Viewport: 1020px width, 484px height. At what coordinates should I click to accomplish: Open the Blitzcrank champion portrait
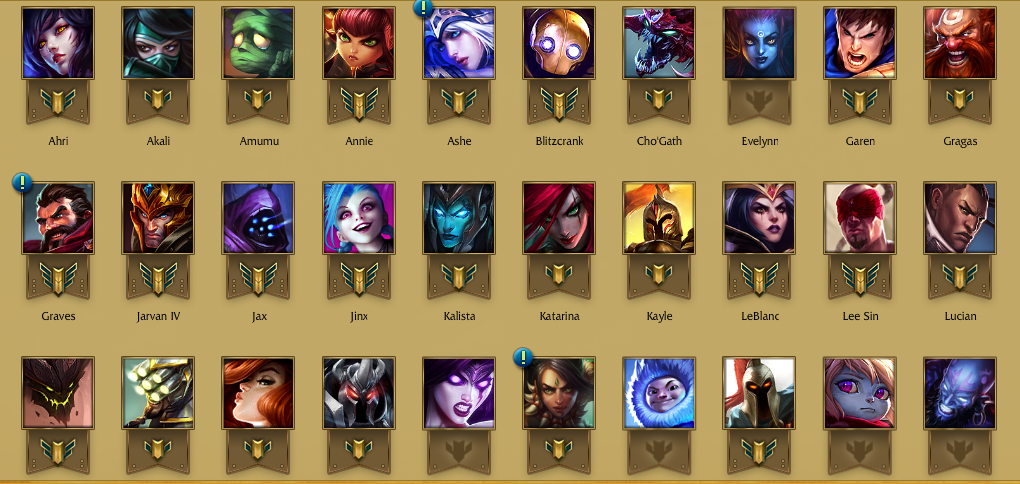tap(559, 43)
